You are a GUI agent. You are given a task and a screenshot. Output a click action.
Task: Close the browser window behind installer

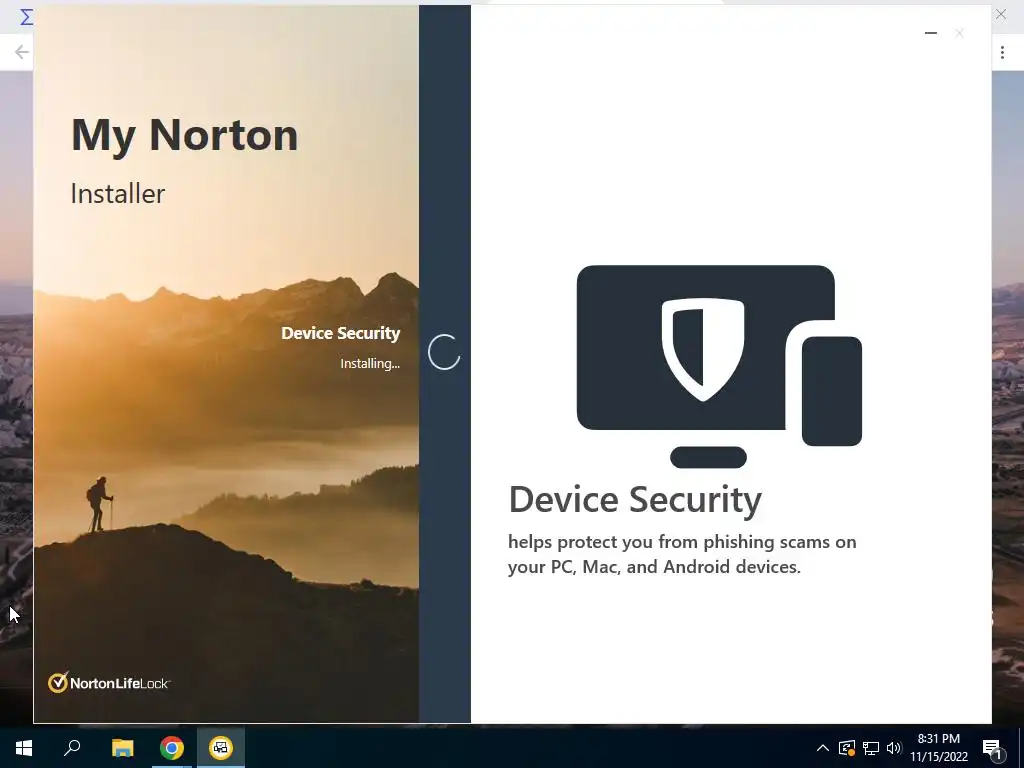tap(1000, 14)
